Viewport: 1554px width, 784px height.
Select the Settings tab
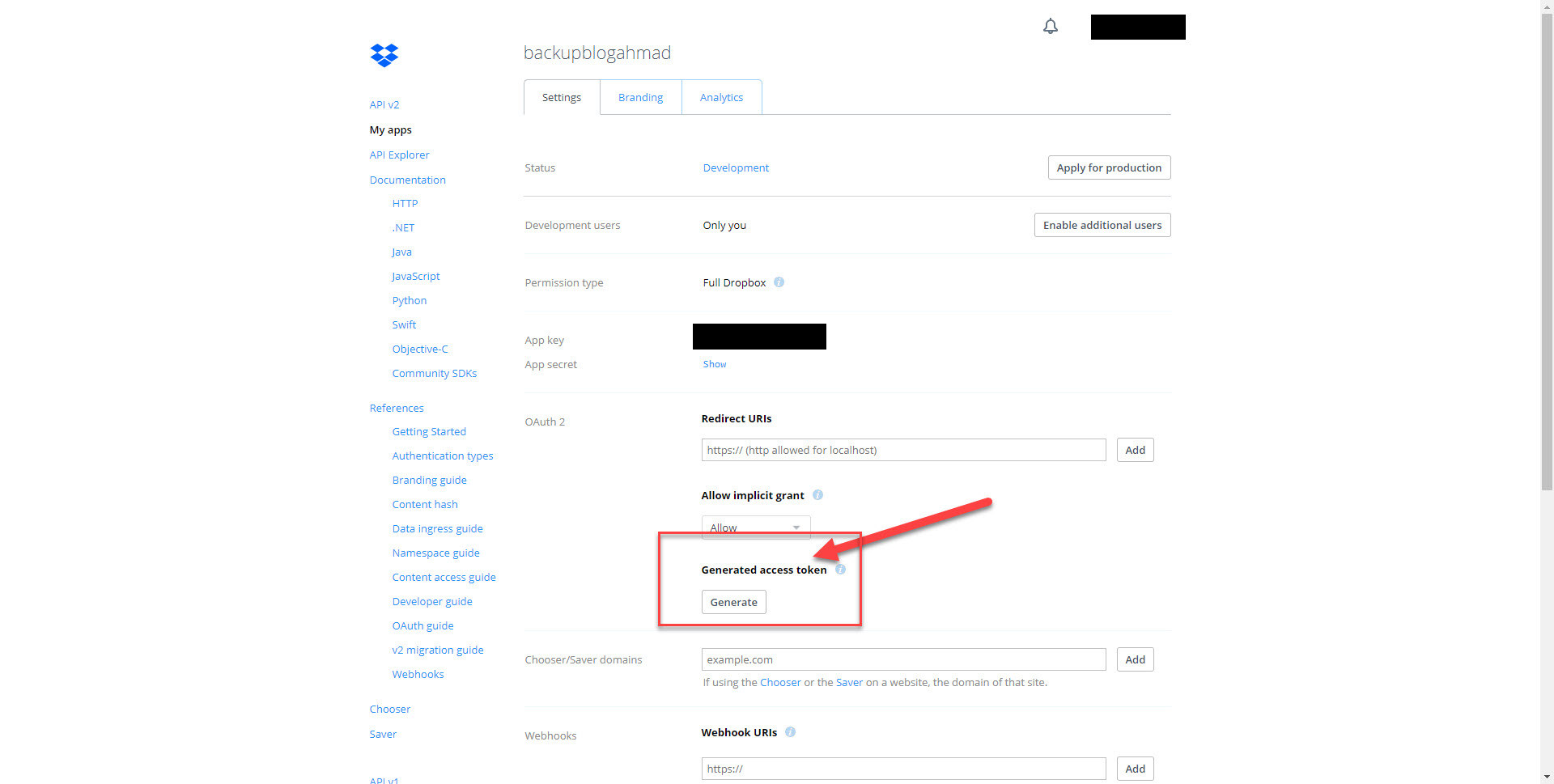561,97
